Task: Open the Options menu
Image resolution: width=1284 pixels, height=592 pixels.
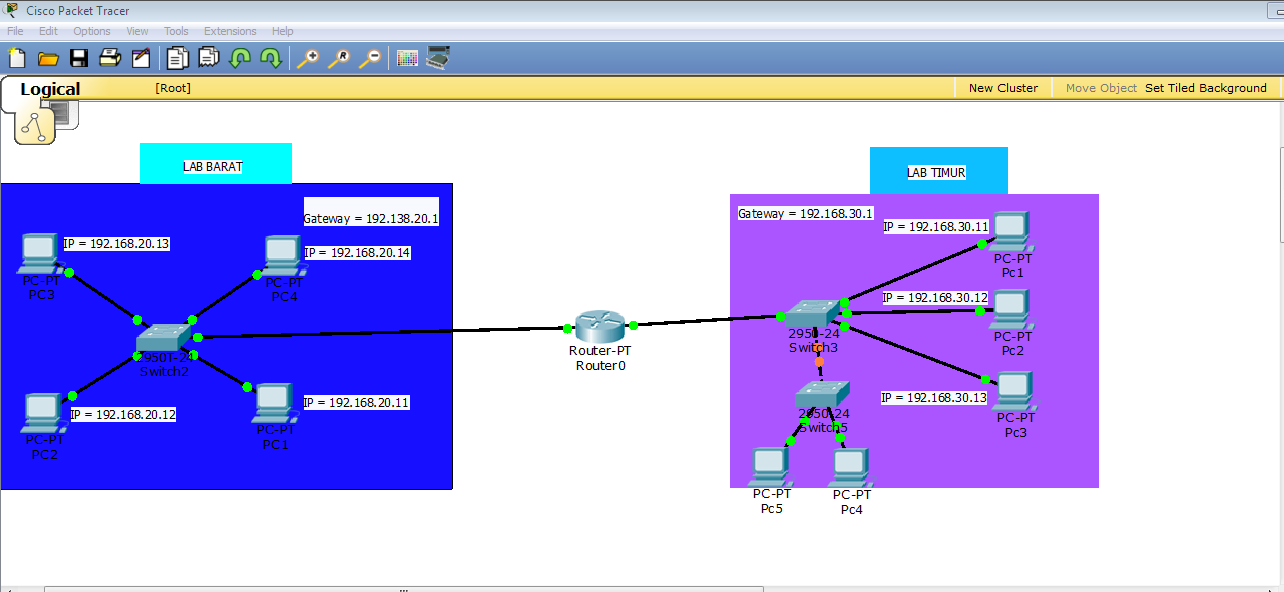Action: point(91,31)
